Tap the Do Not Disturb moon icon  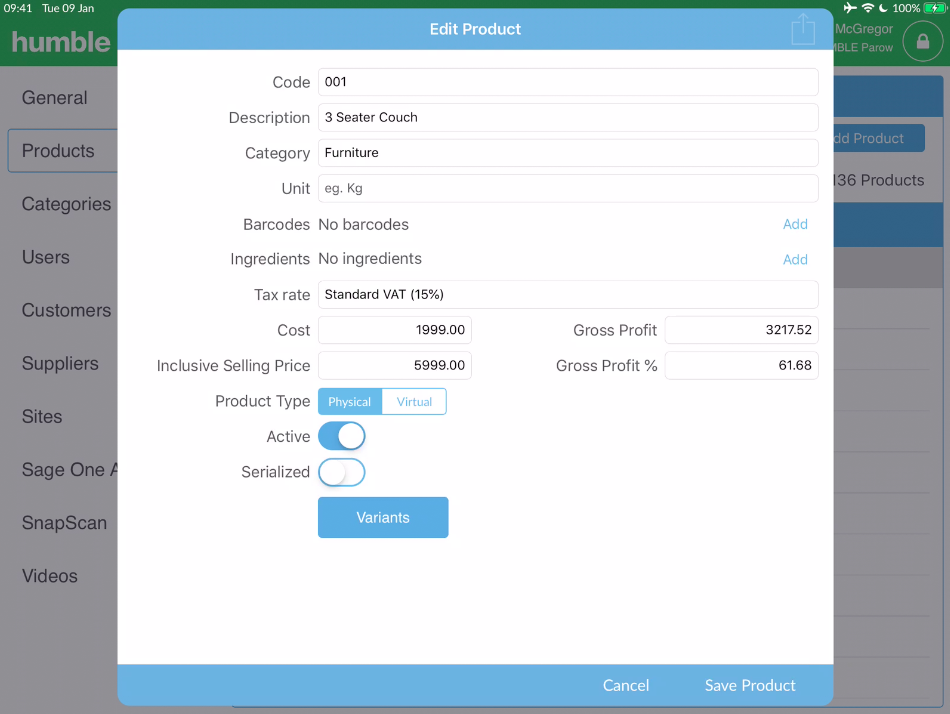pos(883,8)
